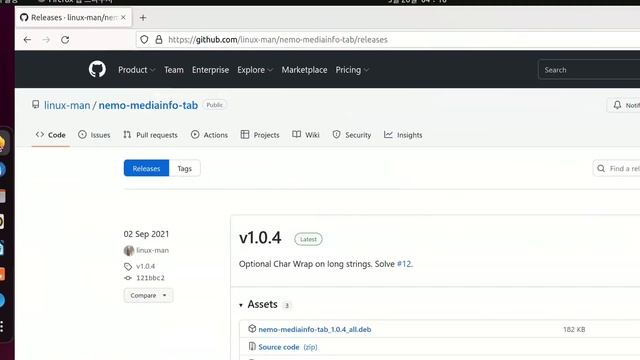
Task: Open the Product dropdown menu
Action: point(136,70)
